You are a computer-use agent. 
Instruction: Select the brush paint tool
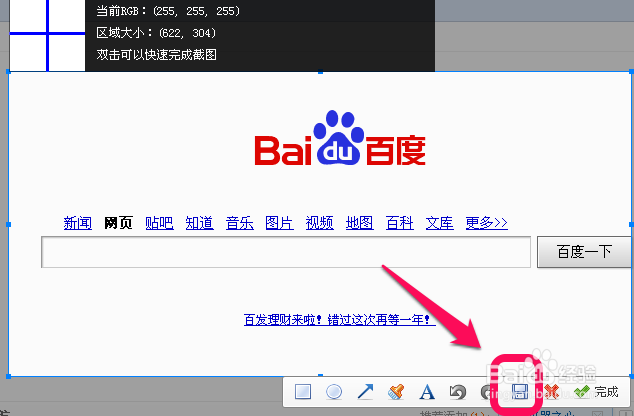point(396,391)
